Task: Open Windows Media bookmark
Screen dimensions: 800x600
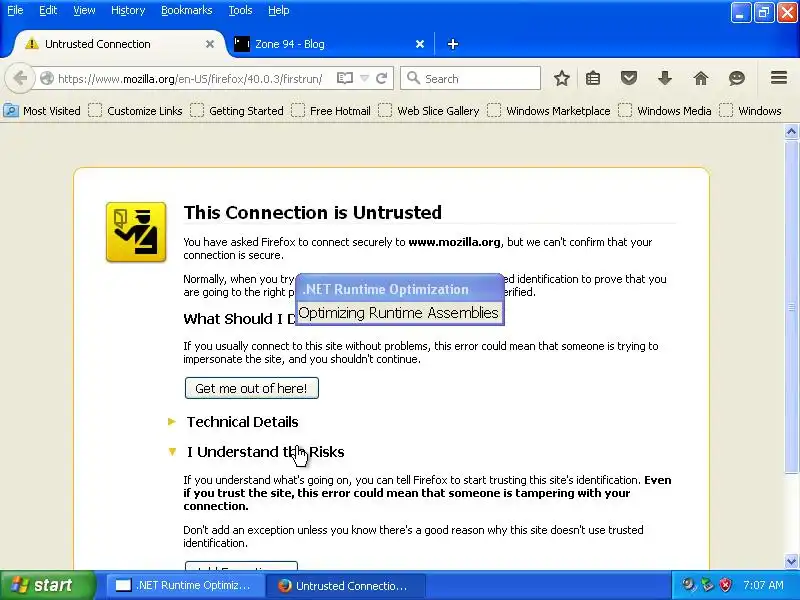Action: coord(665,111)
